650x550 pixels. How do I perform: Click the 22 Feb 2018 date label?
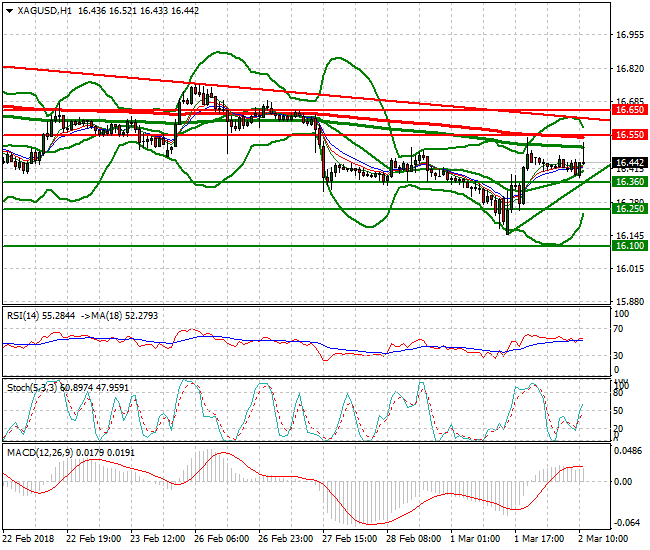click(x=29, y=539)
